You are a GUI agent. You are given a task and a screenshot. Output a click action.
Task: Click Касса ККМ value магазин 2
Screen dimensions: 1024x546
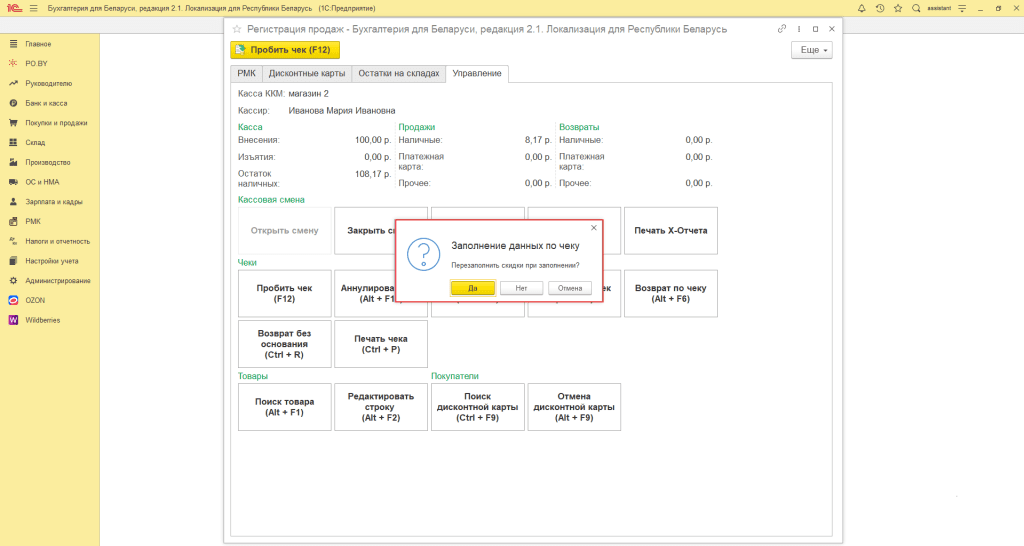click(308, 94)
